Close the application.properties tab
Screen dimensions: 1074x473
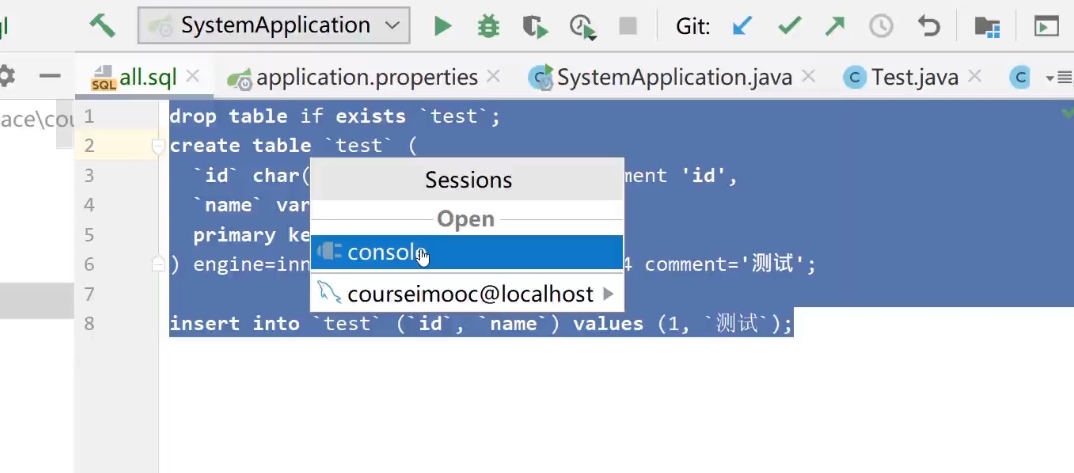pyautogui.click(x=493, y=76)
